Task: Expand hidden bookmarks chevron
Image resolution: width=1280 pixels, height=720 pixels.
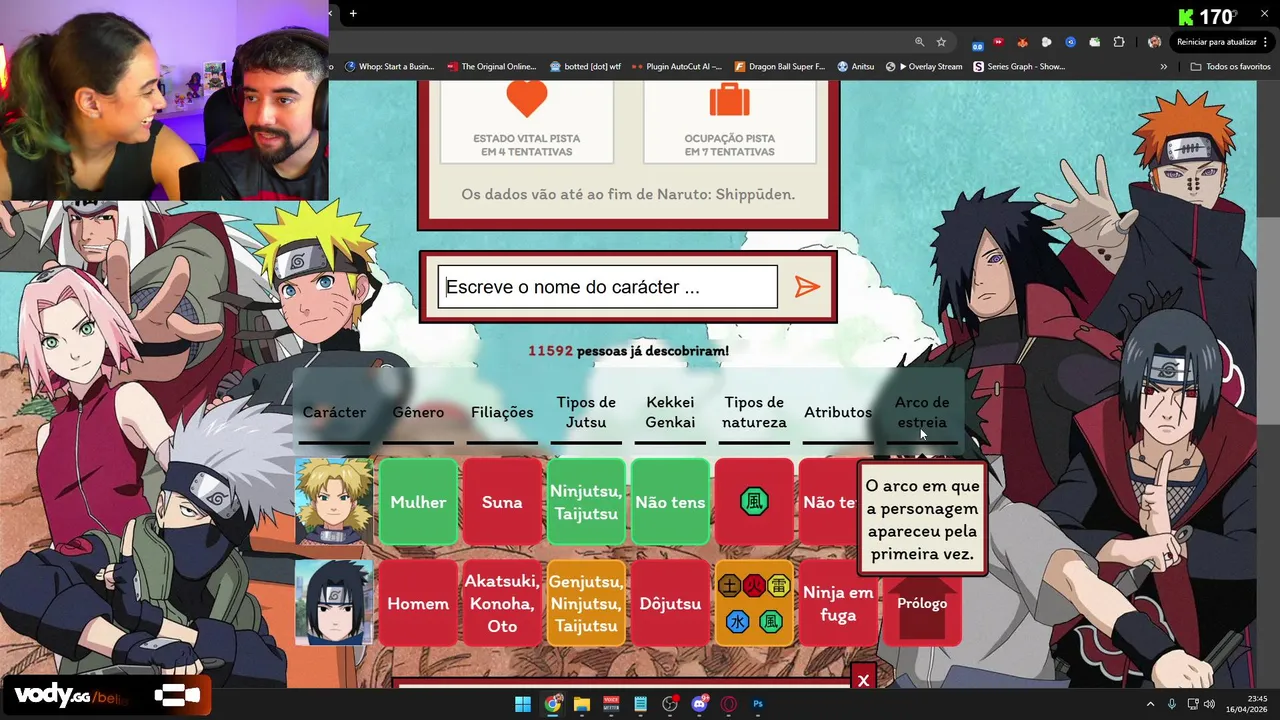Action: coord(1163,67)
